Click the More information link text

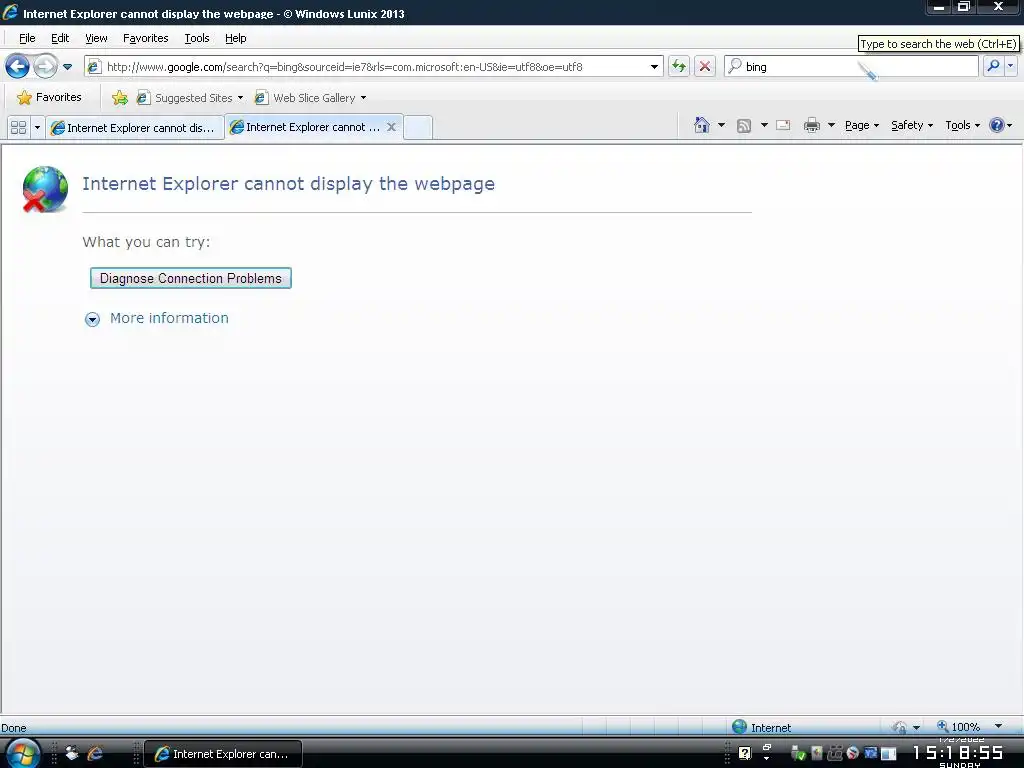click(169, 318)
